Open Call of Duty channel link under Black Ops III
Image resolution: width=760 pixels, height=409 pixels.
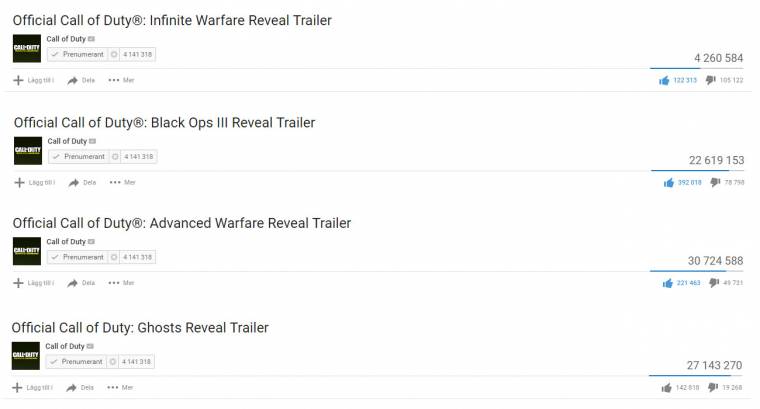click(67, 141)
